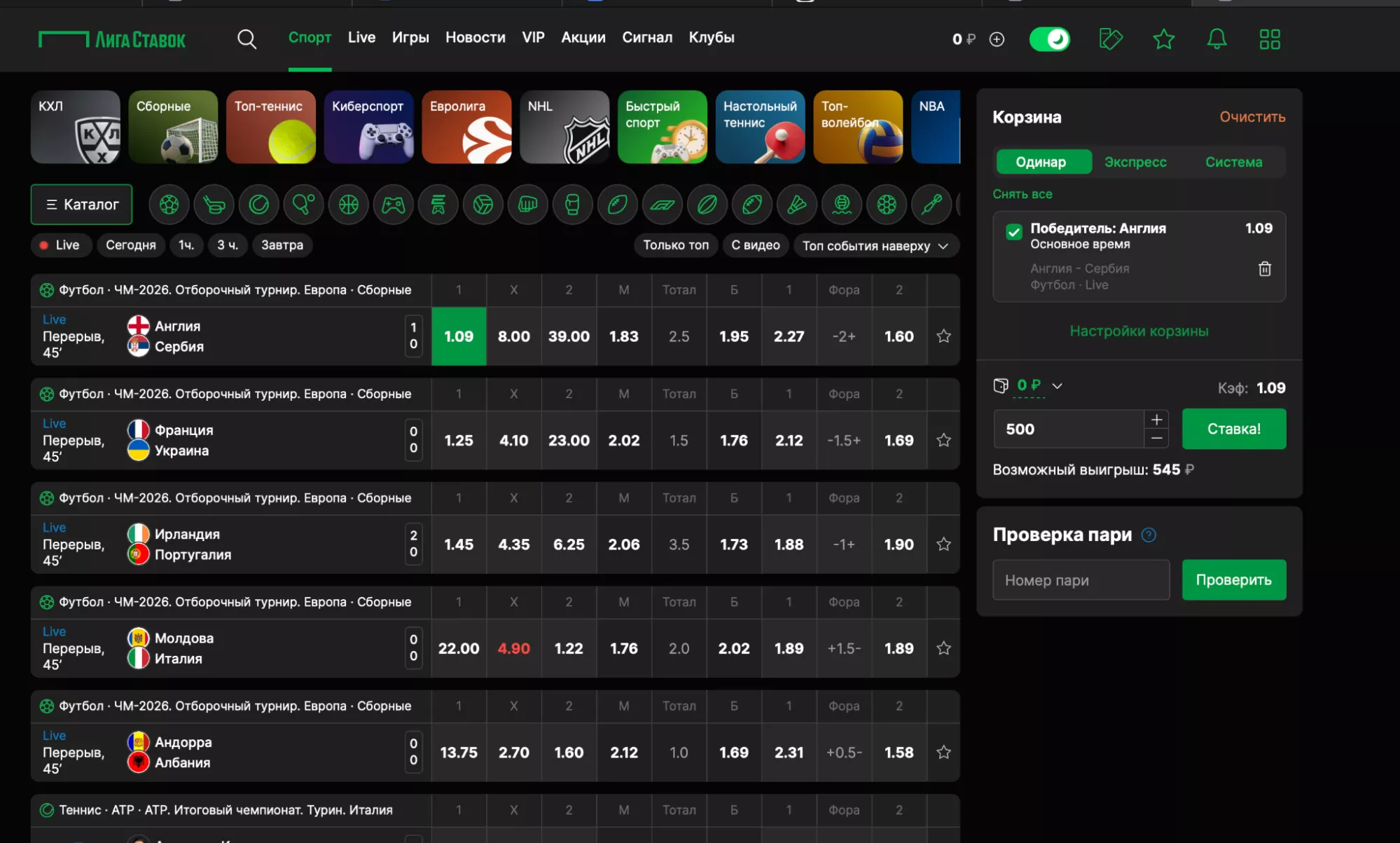This screenshot has width=1400, height=843.
Task: Expand the Топ события наверху dropdown
Action: click(875, 246)
